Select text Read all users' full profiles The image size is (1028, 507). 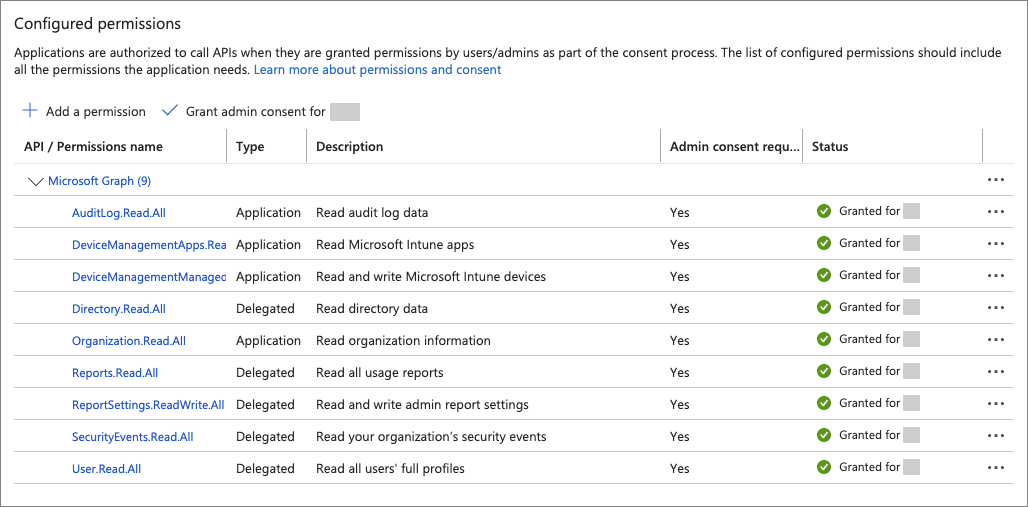[391, 468]
